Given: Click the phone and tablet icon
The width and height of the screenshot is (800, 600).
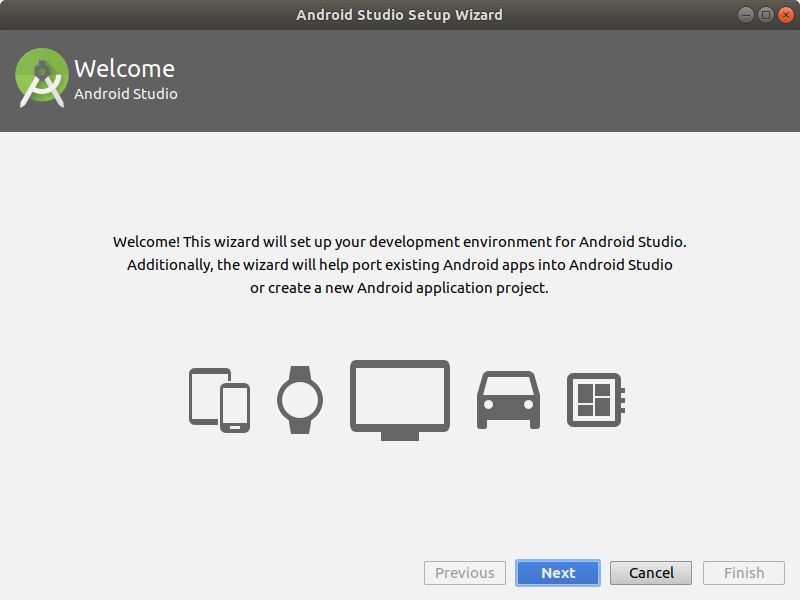Looking at the screenshot, I should click(x=219, y=400).
